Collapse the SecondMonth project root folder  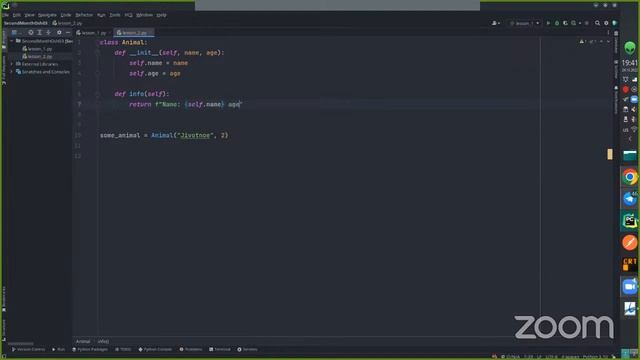click(12, 41)
